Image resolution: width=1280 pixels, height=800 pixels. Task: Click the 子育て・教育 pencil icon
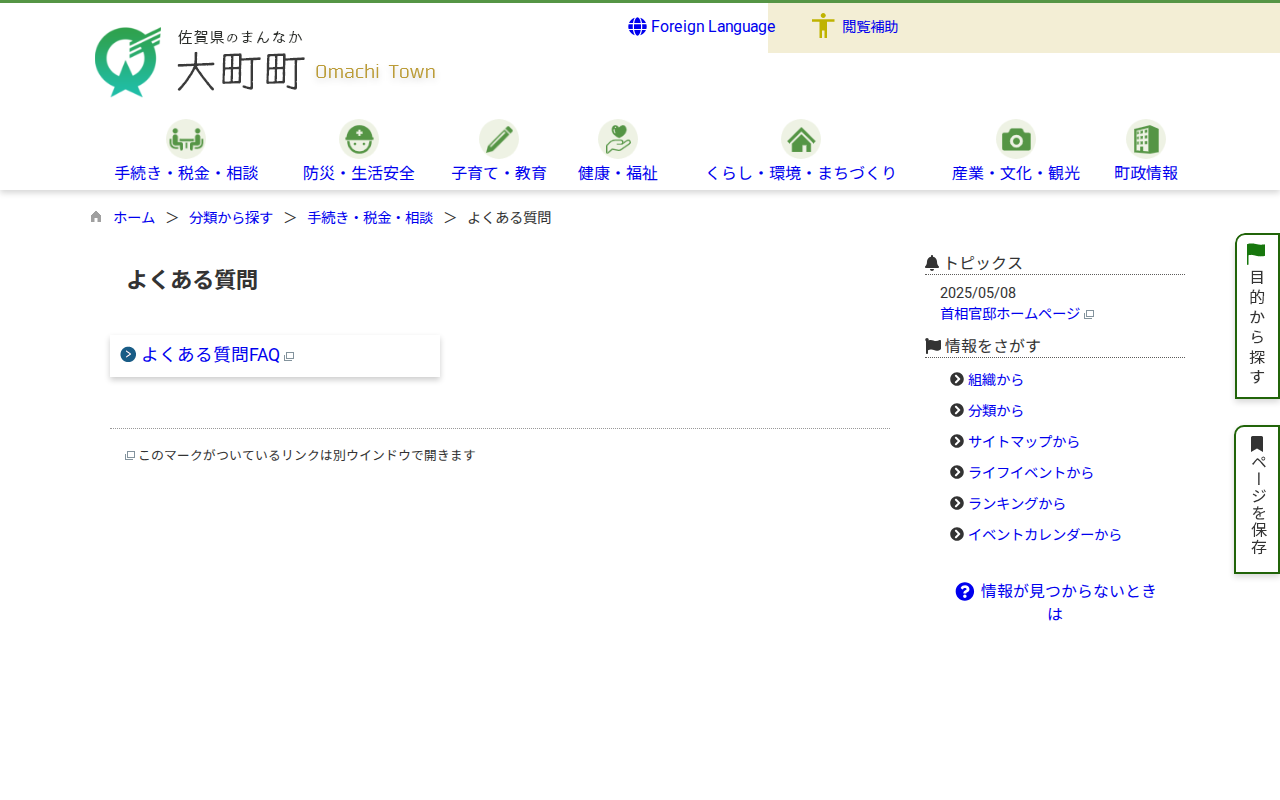(x=498, y=139)
